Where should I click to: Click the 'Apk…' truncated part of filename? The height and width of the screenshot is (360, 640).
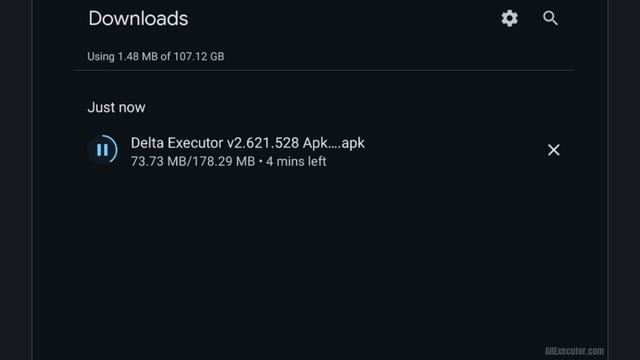pos(320,143)
